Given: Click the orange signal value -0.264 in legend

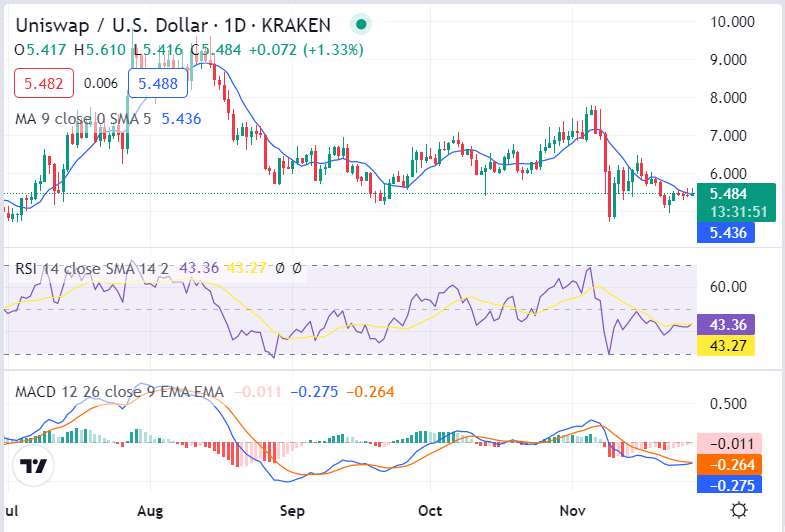Looking at the screenshot, I should [370, 392].
